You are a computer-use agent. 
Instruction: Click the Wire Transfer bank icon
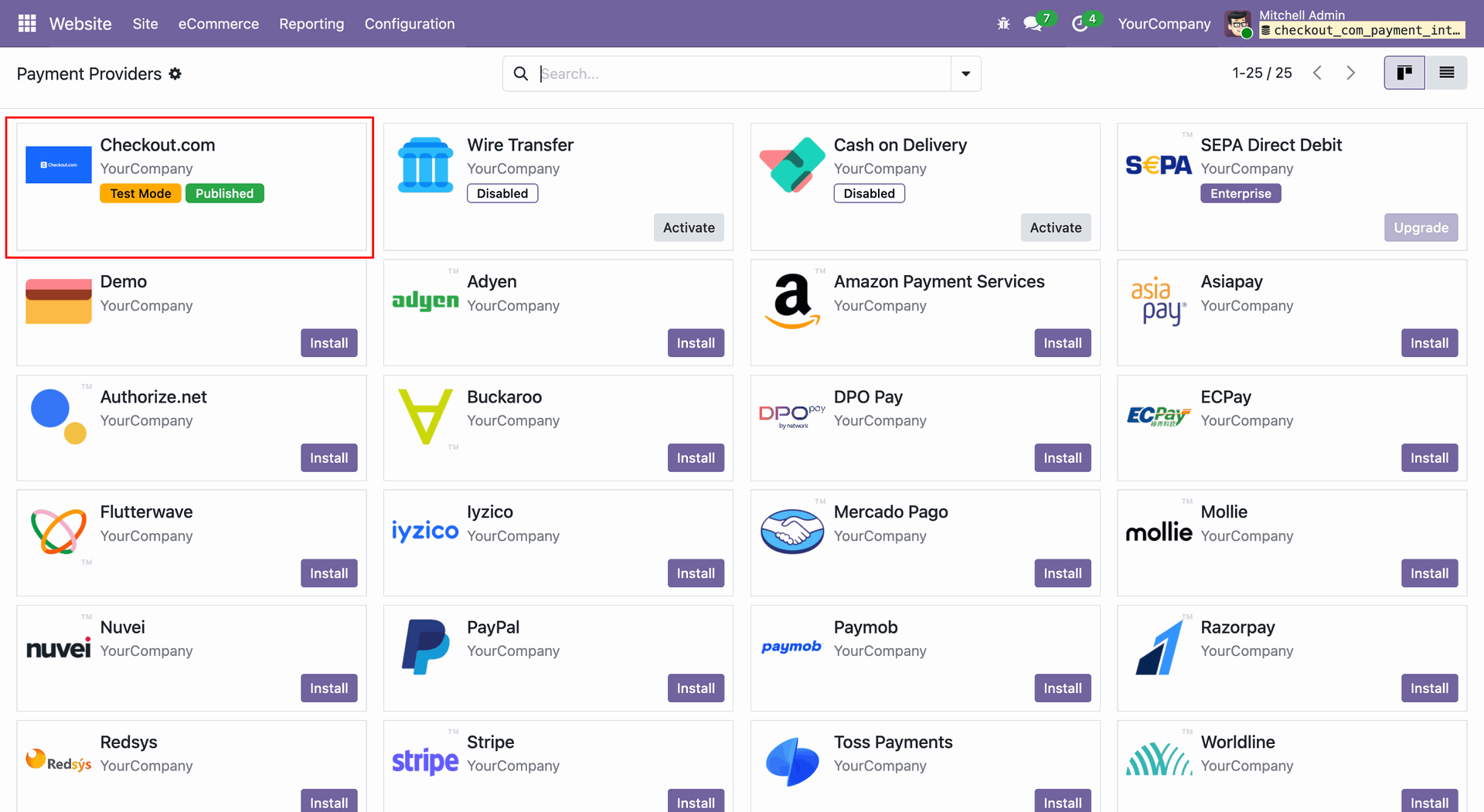(425, 165)
